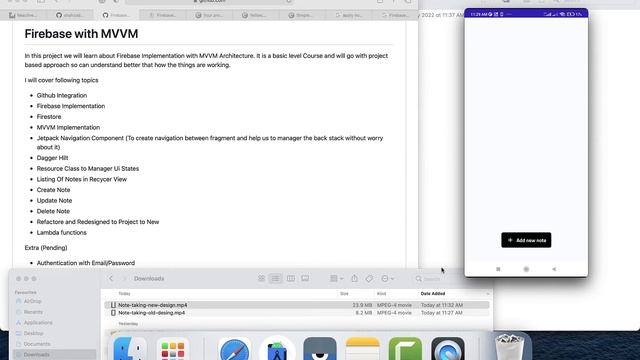
Task: Open the Notes app from the Dock
Action: pos(362,349)
